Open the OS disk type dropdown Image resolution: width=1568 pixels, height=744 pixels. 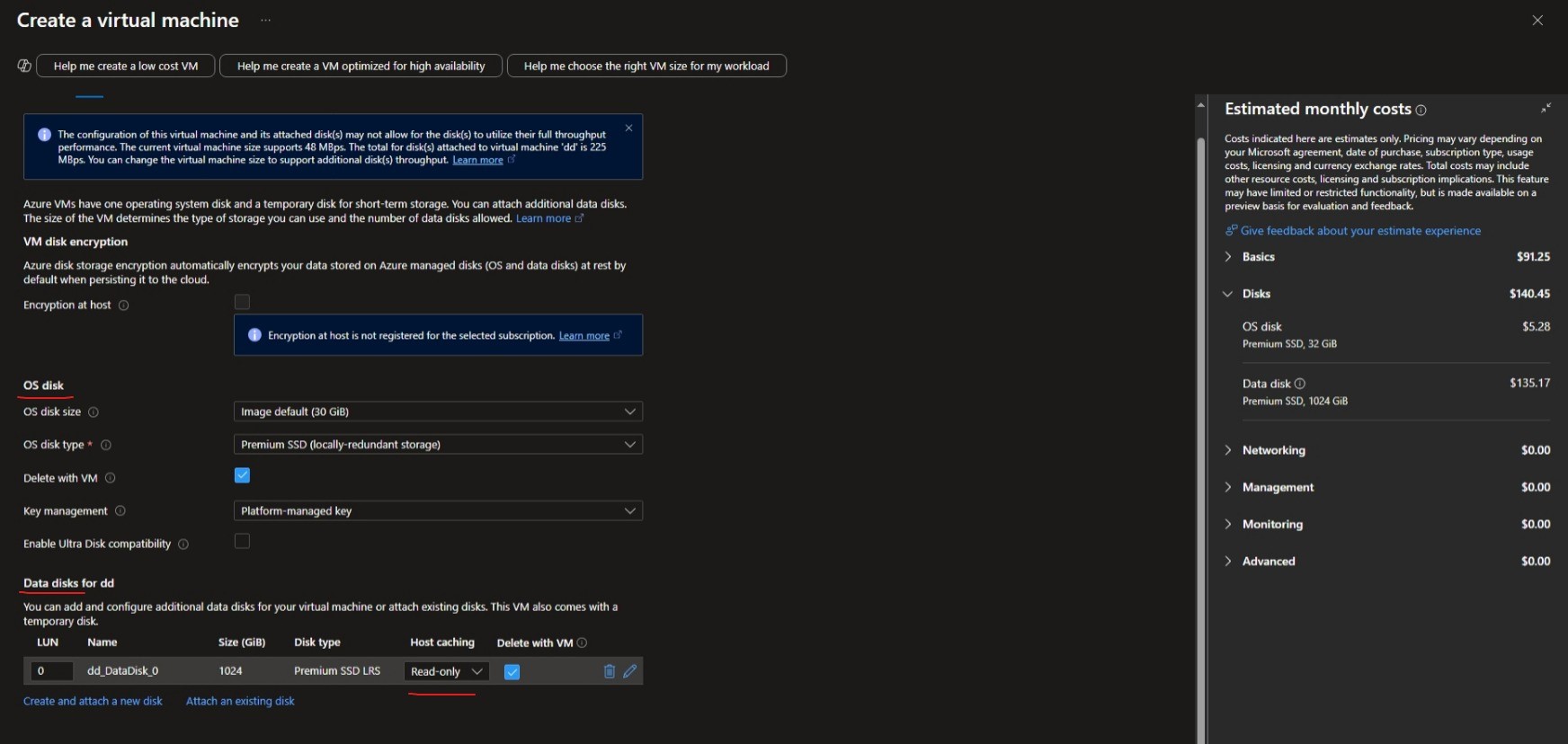tap(438, 445)
